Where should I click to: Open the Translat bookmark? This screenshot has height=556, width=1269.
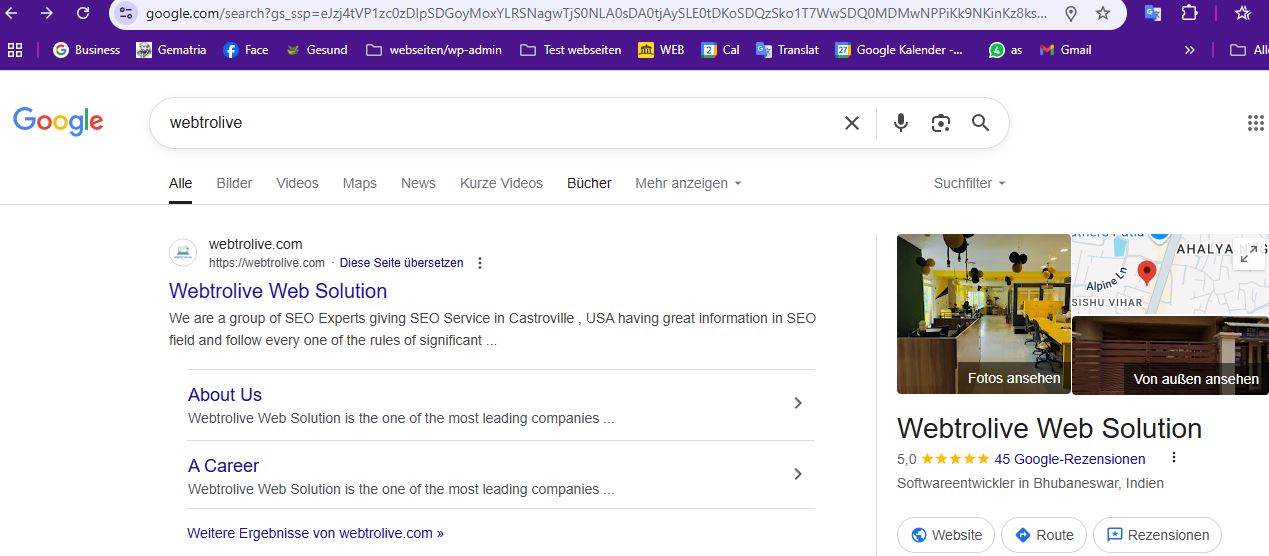click(787, 50)
